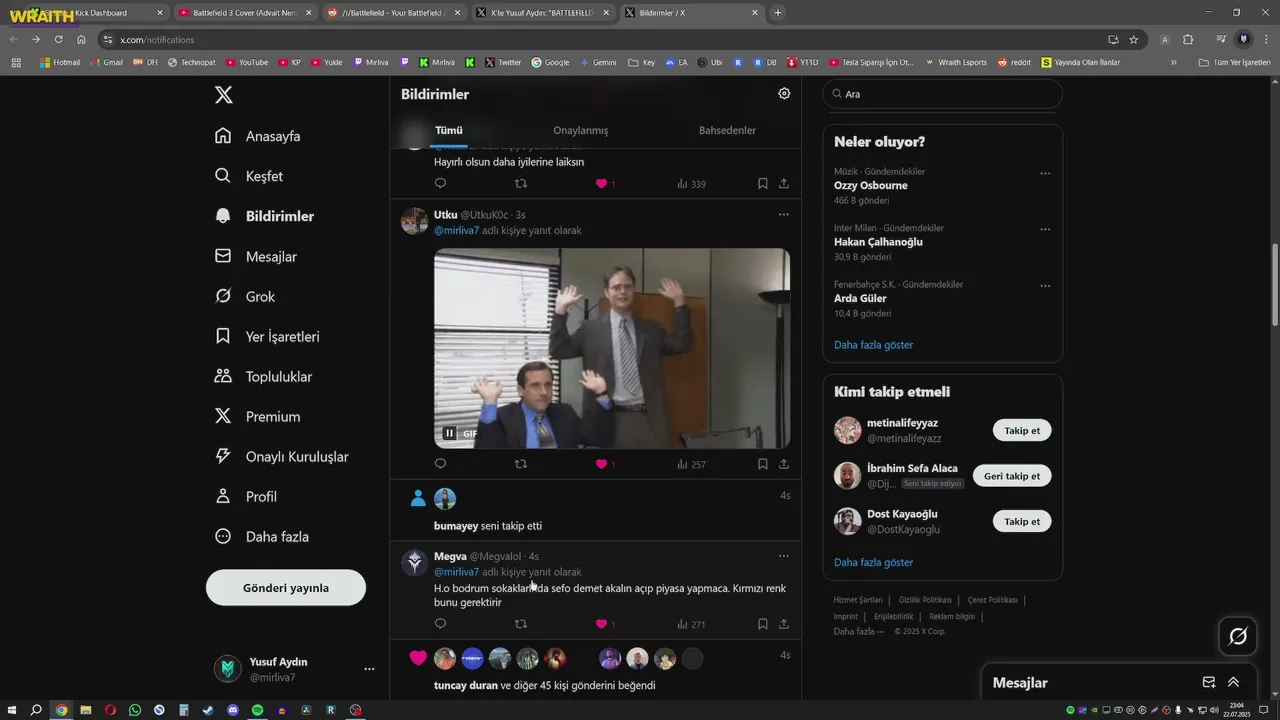Expand Daha fazla sidebar menu
Image resolution: width=1280 pixels, height=720 pixels.
click(262, 536)
